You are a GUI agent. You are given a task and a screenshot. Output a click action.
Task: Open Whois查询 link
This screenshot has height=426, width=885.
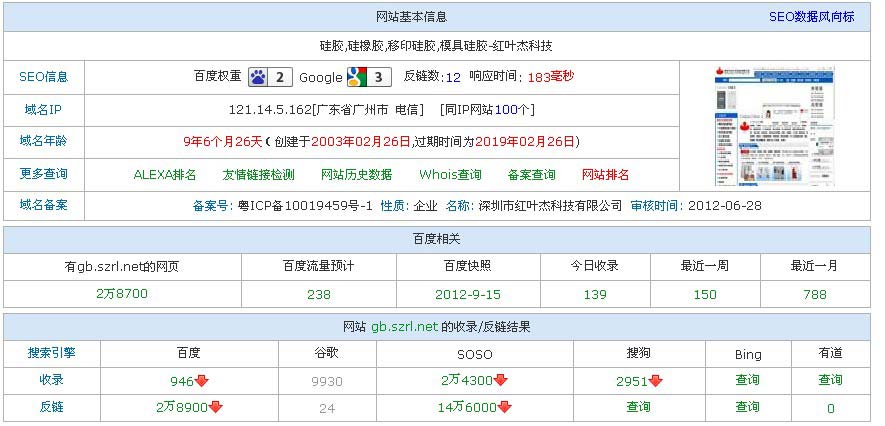[450, 175]
